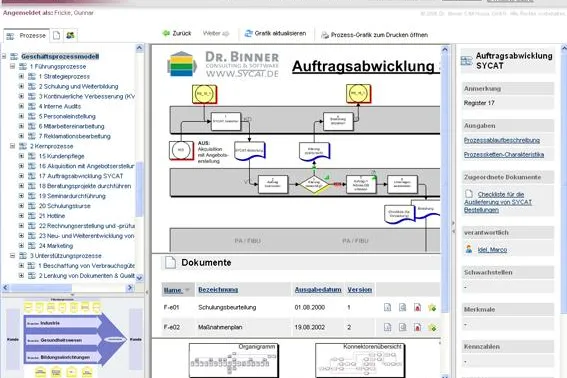Expand the 1 Strategieprozess node
The height and width of the screenshot is (378, 567).
(21, 76)
